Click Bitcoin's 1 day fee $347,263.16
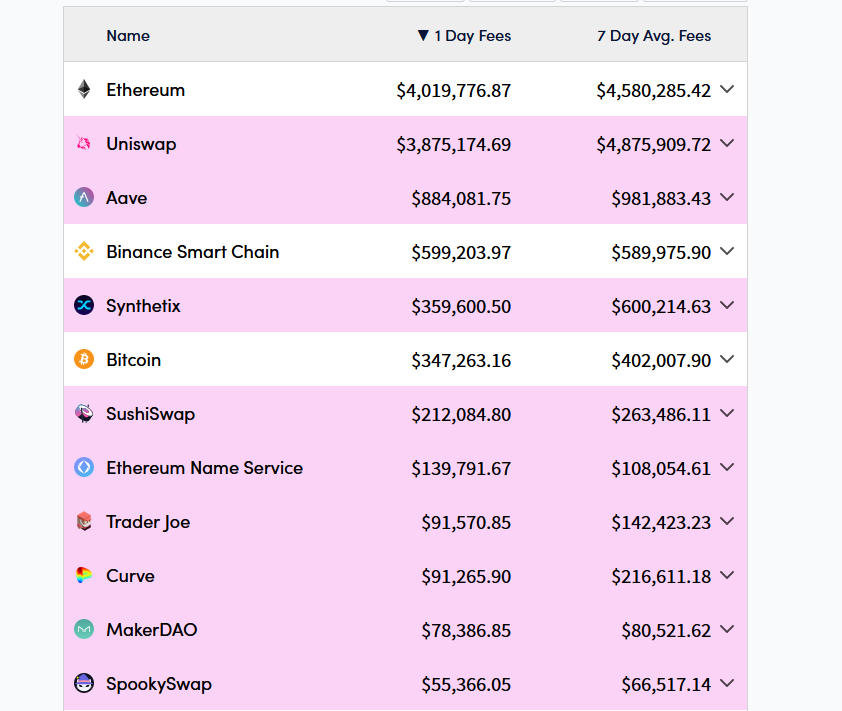This screenshot has width=842, height=711. [x=461, y=360]
